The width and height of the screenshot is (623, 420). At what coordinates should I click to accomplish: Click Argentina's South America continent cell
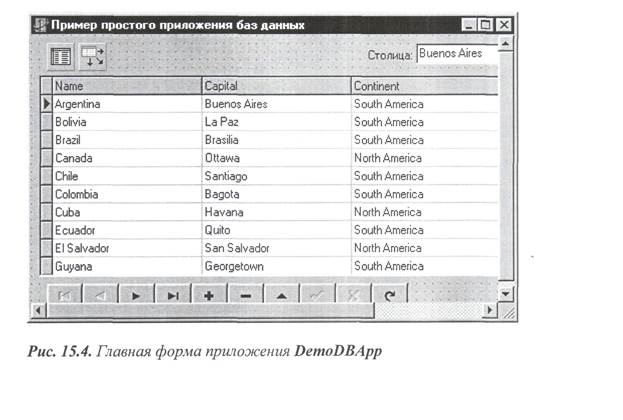click(x=425, y=104)
